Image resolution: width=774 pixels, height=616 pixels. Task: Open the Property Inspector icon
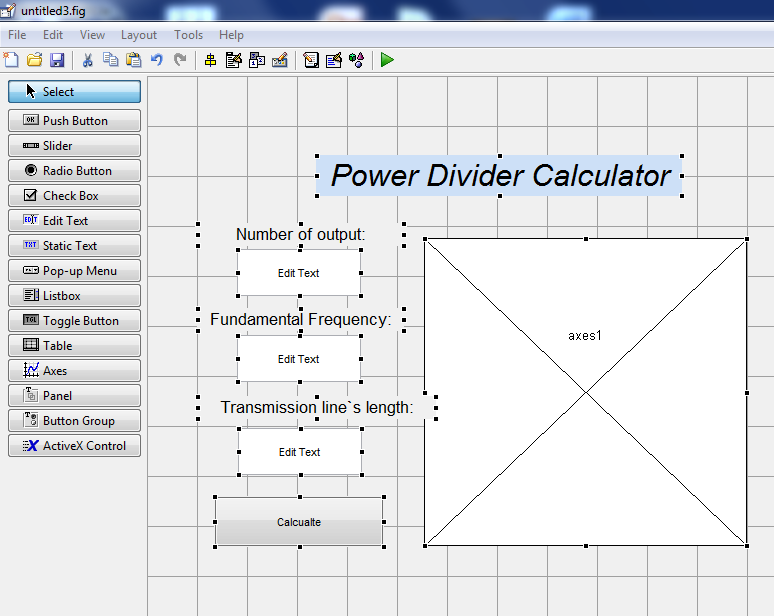point(334,60)
